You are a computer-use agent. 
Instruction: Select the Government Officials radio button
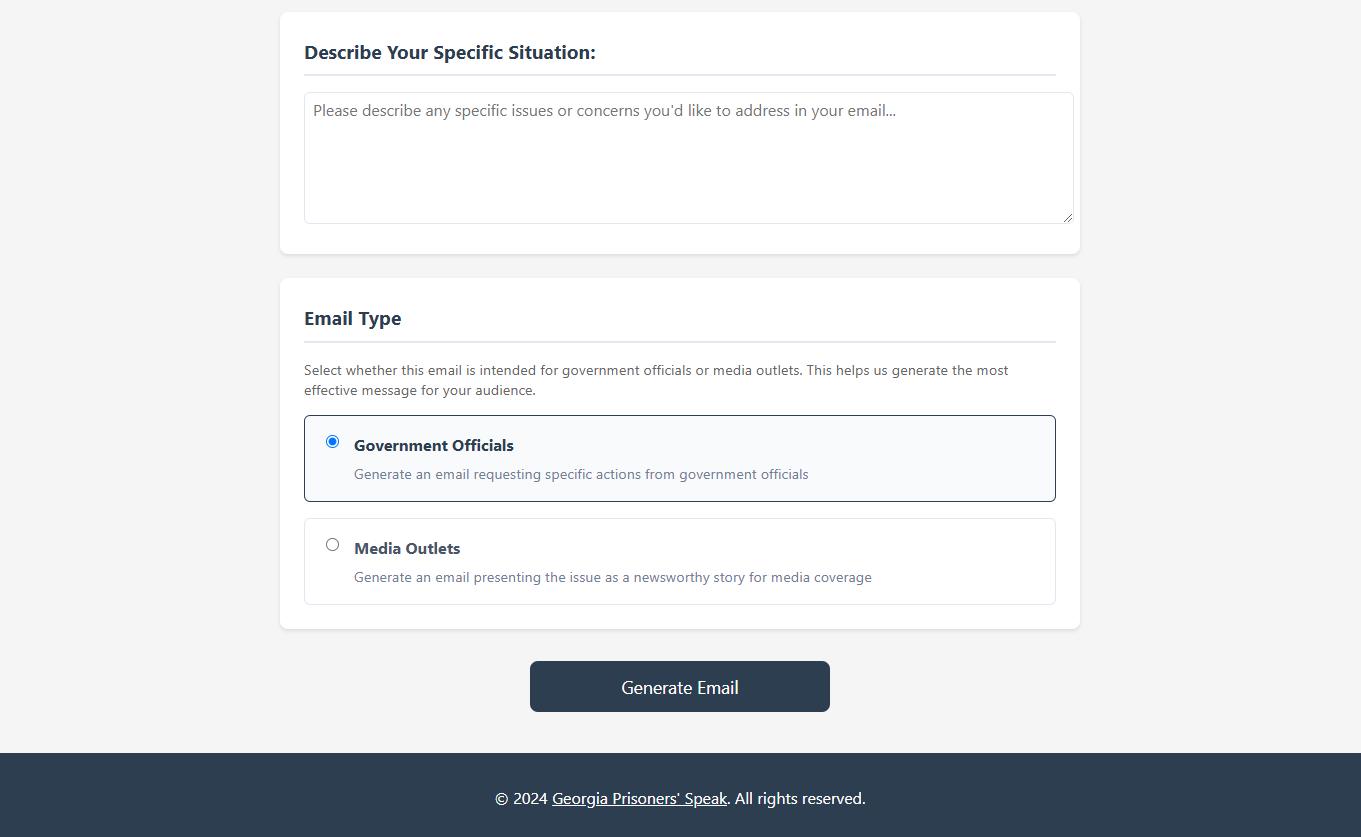[333, 442]
